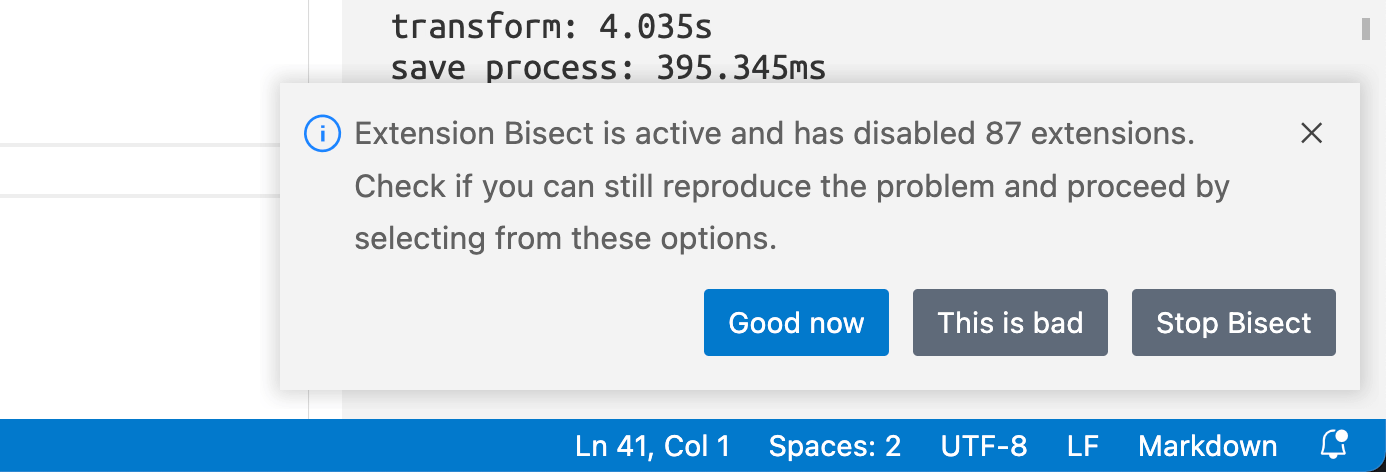Click the Extension Bisect message text
The width and height of the screenshot is (1386, 472).
click(792, 186)
